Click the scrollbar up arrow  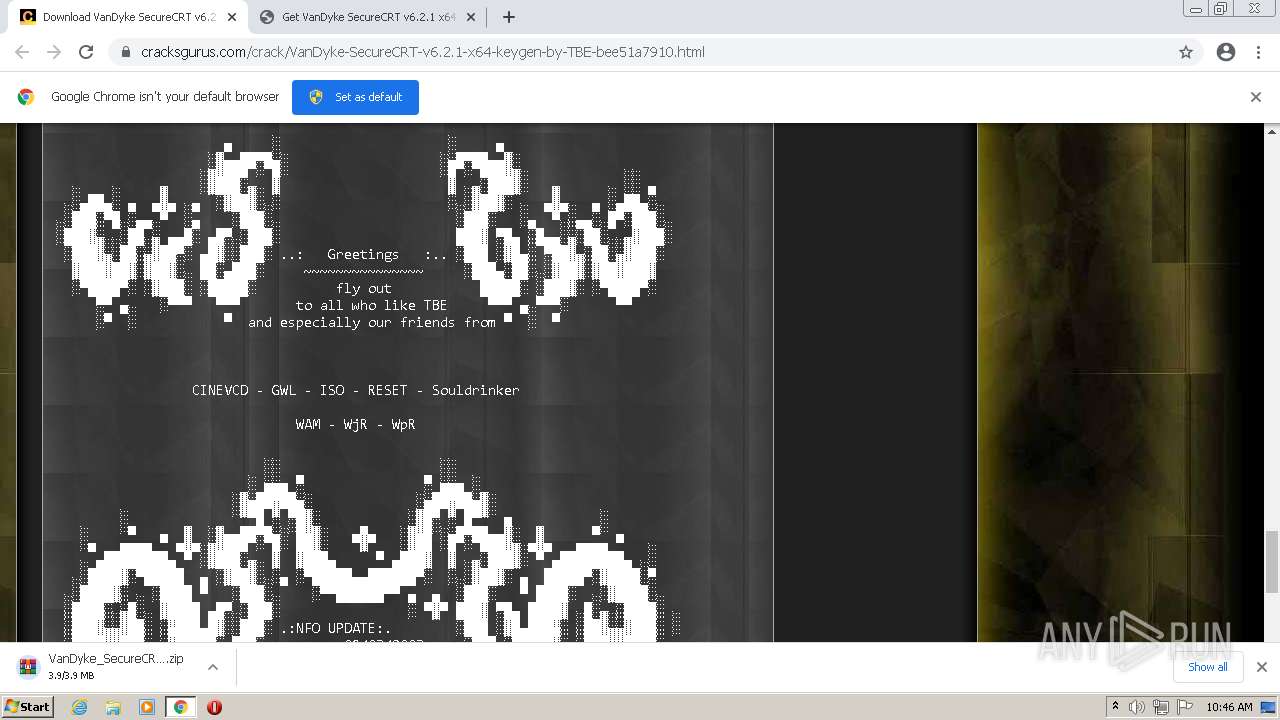pos(1272,131)
